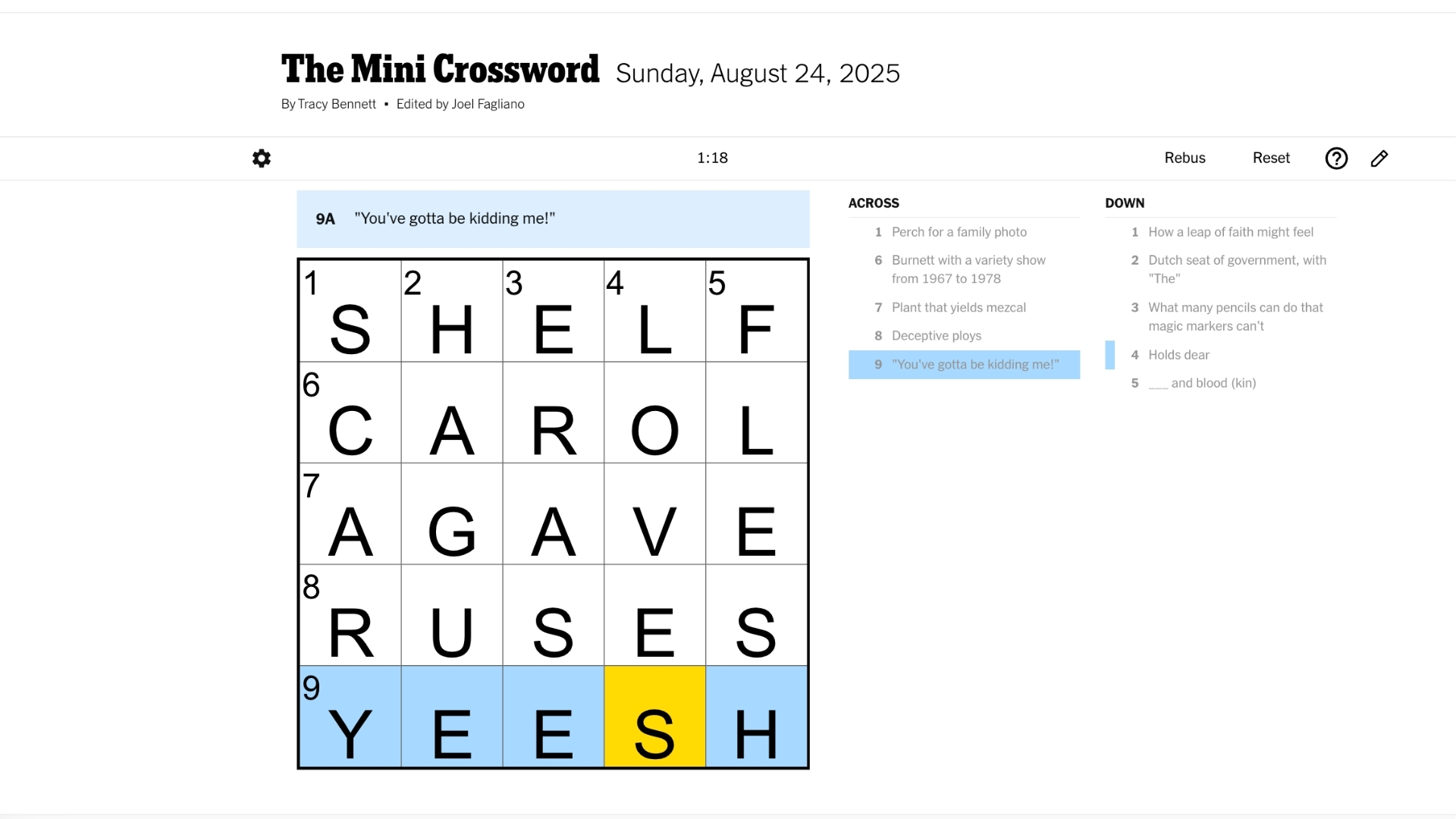Select clue 1 Across about family photo perch
Viewport: 1456px width, 819px height.
coord(959,232)
